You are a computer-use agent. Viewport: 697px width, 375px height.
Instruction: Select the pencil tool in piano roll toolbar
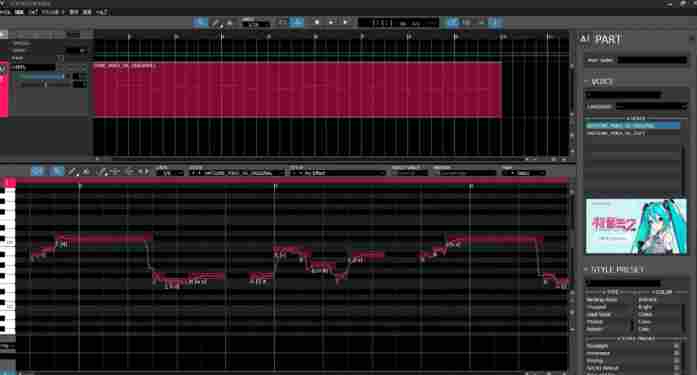[x=72, y=172]
